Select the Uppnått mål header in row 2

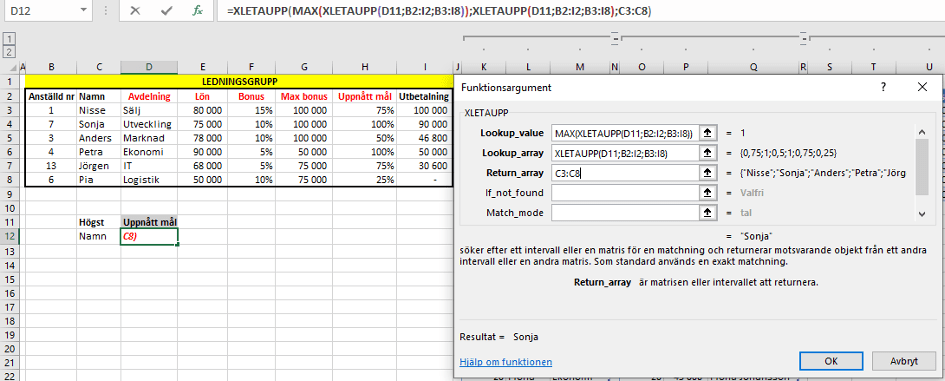(365, 96)
